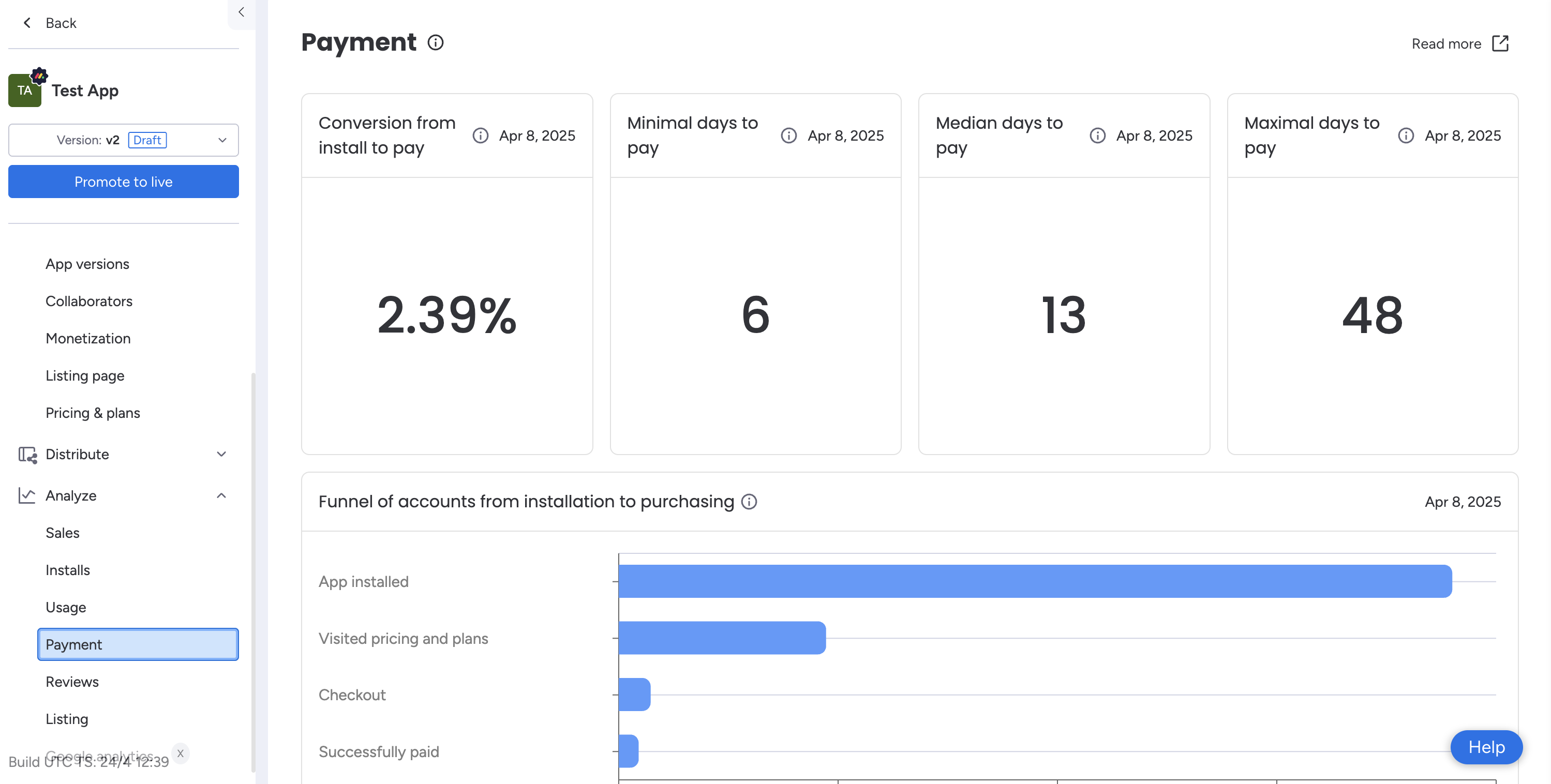Screen dimensions: 1551x784
Task: Go to the Installs analytics page
Action: click(x=67, y=570)
